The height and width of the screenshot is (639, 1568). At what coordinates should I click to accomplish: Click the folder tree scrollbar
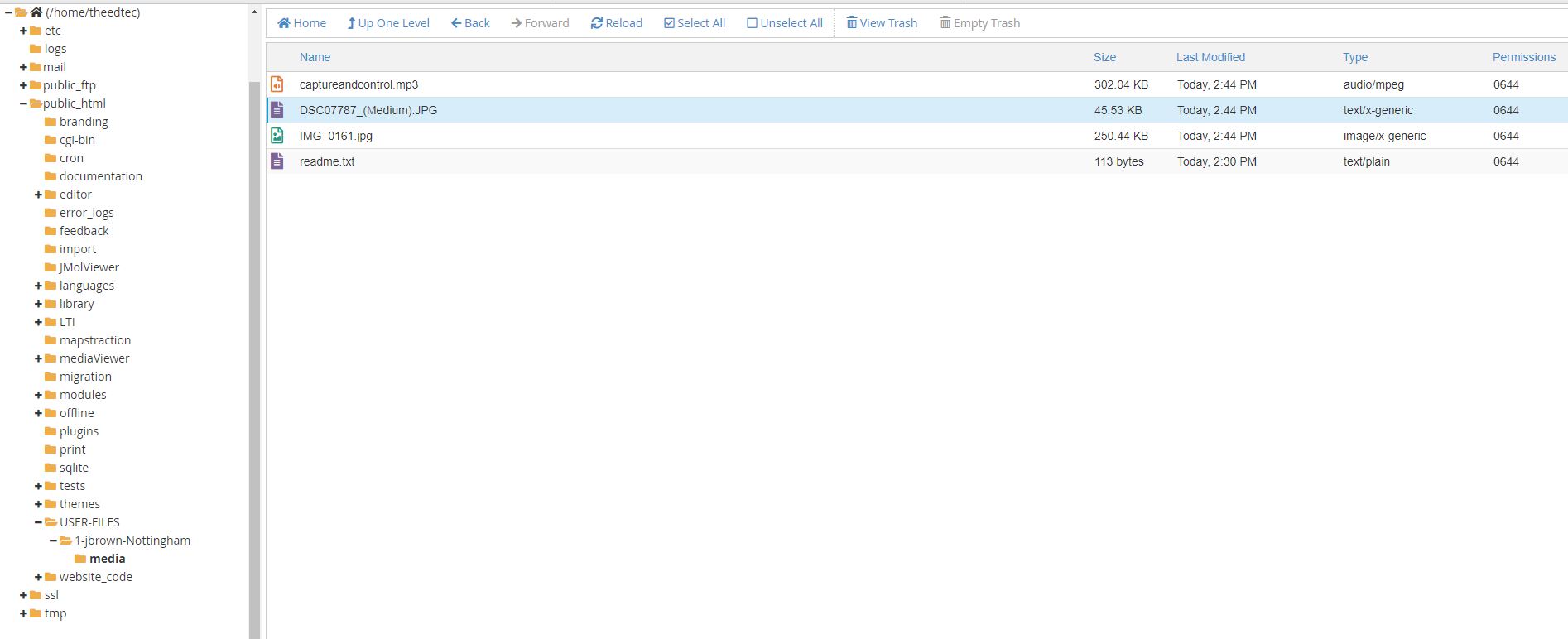click(254, 360)
